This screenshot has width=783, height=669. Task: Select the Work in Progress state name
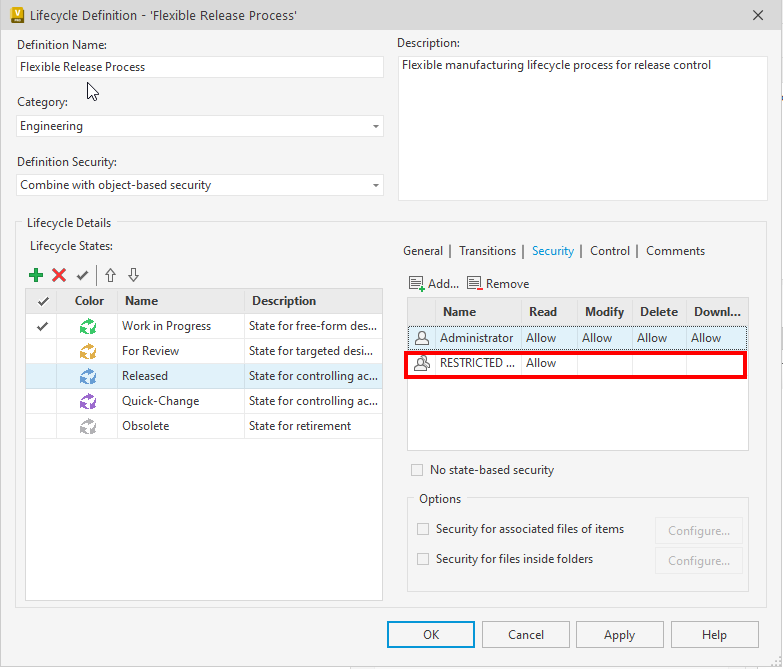coord(166,326)
